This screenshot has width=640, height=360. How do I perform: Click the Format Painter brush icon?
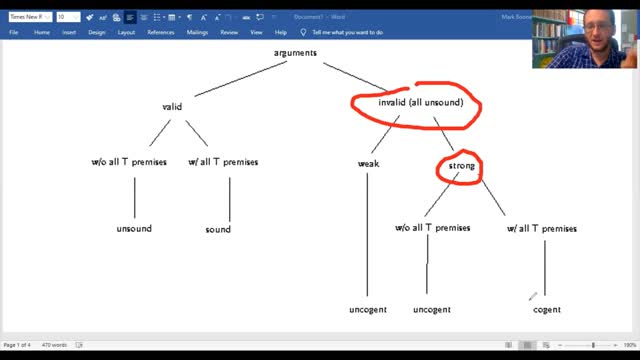pos(89,17)
